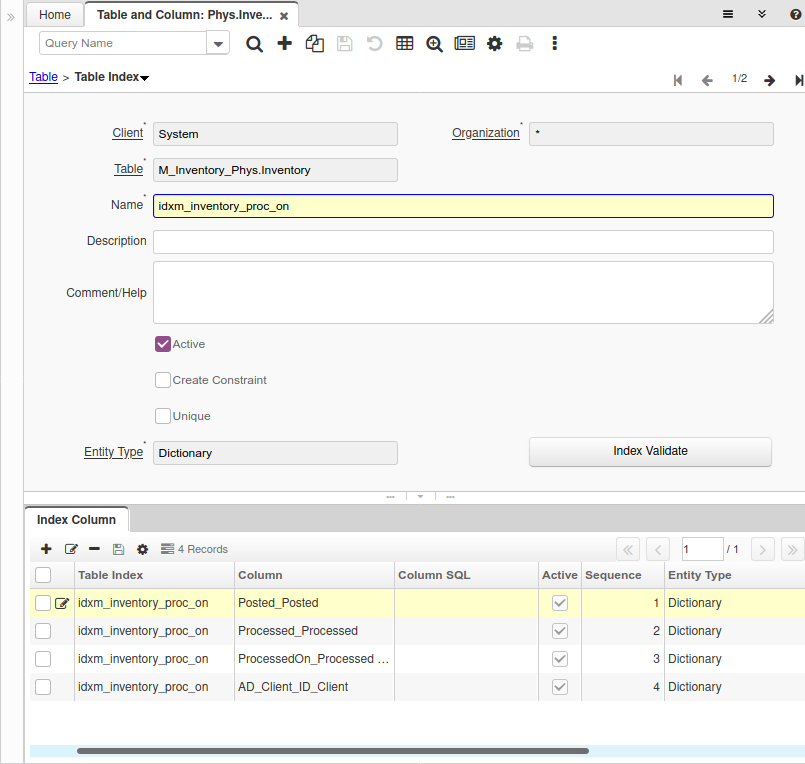805x764 pixels.
Task: Select the Index Column tab
Action: click(x=76, y=520)
